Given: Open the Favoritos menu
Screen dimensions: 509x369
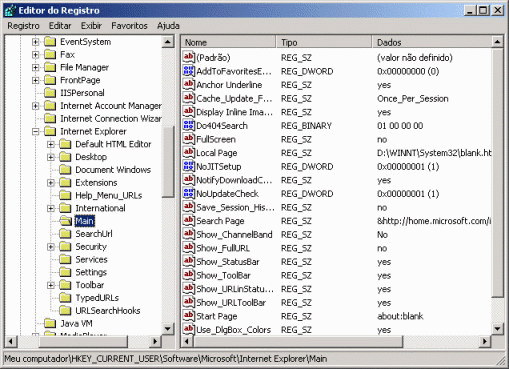Looking at the screenshot, I should coord(129,26).
